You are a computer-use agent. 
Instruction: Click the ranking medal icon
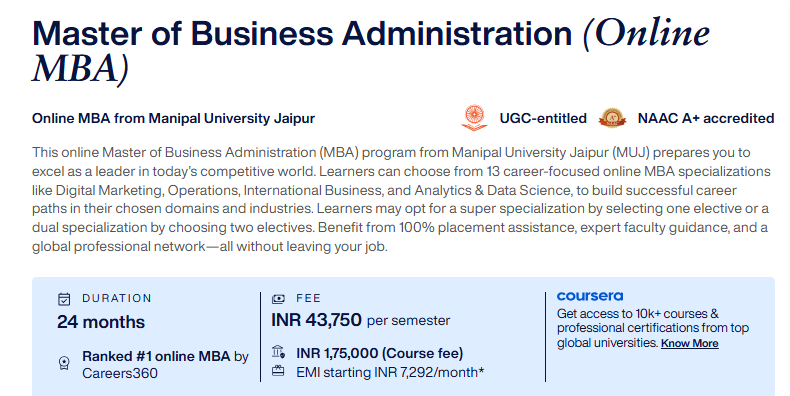click(x=64, y=363)
